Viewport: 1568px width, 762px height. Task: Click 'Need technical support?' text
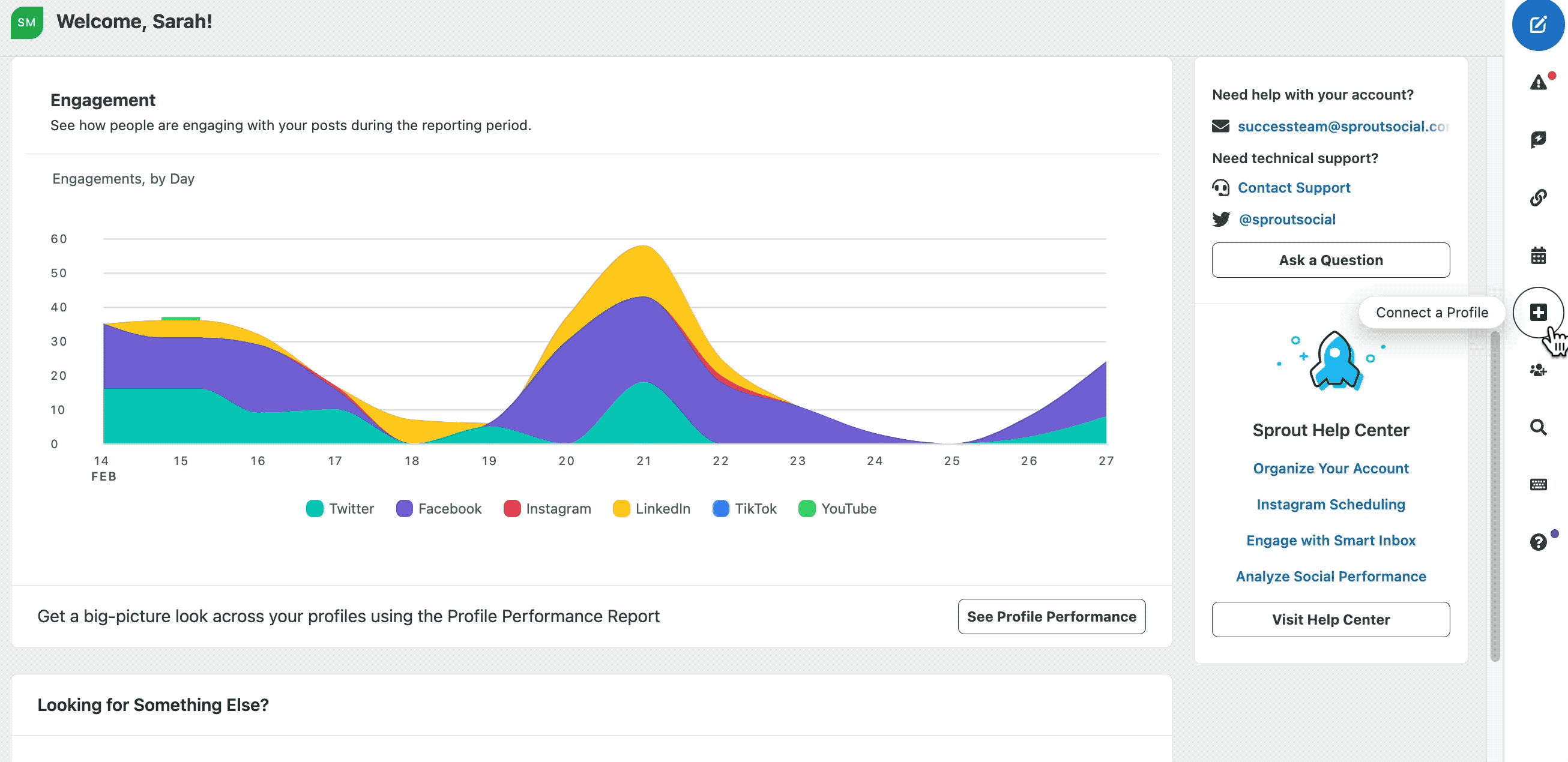tap(1295, 158)
